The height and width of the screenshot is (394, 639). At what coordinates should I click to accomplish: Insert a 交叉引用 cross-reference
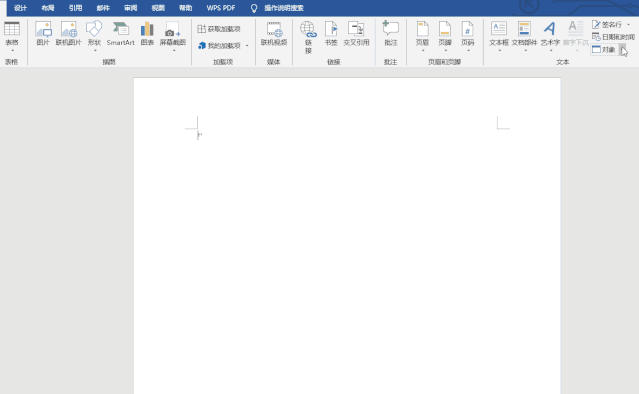pyautogui.click(x=356, y=33)
